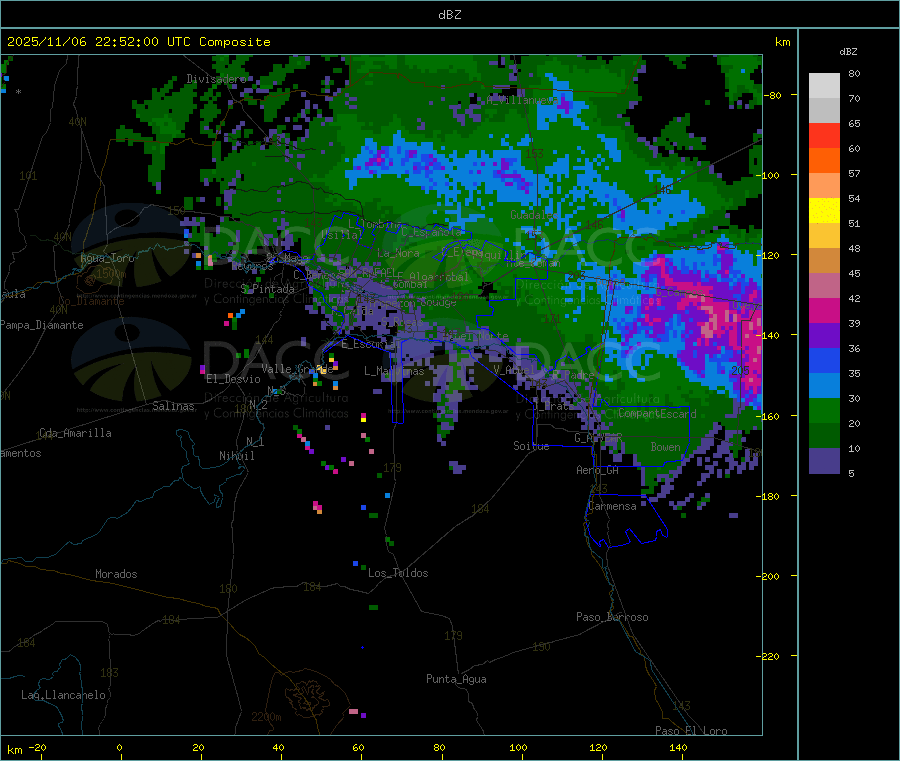Click the 'dBZ' title at top center

[x=449, y=15]
